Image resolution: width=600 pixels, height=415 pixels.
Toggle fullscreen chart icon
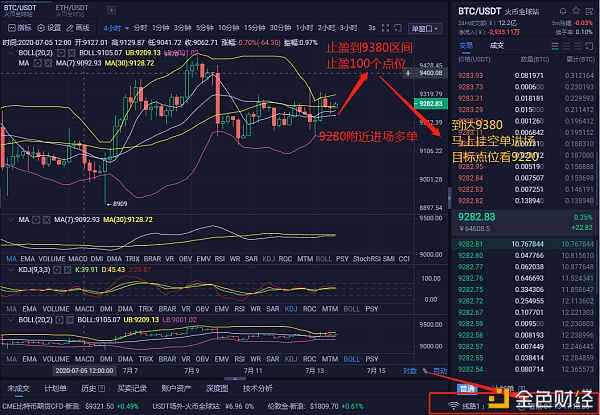point(385,28)
